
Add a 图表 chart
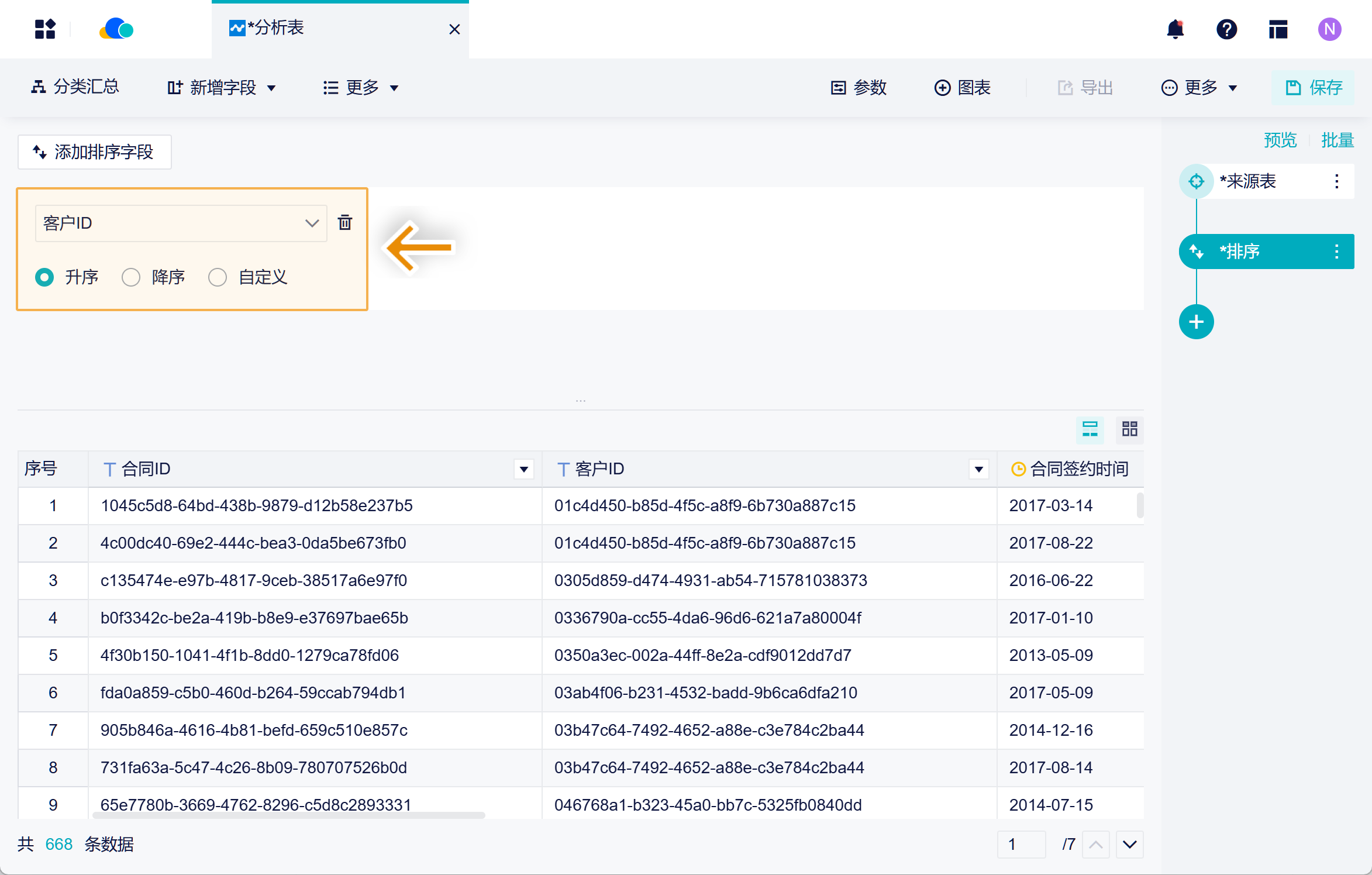[962, 88]
